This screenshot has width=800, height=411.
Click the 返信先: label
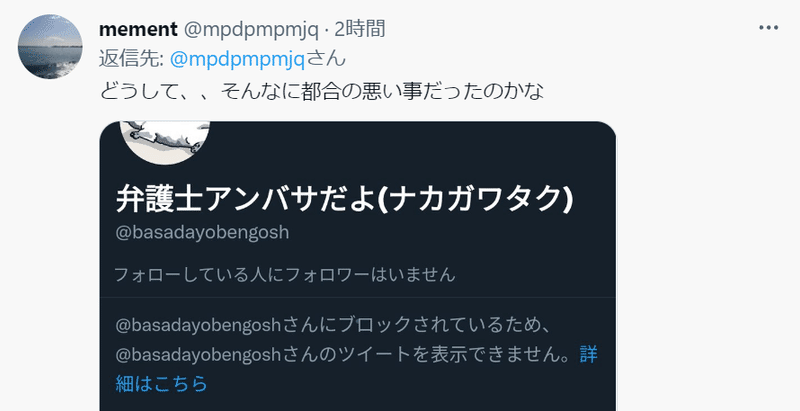point(131,59)
